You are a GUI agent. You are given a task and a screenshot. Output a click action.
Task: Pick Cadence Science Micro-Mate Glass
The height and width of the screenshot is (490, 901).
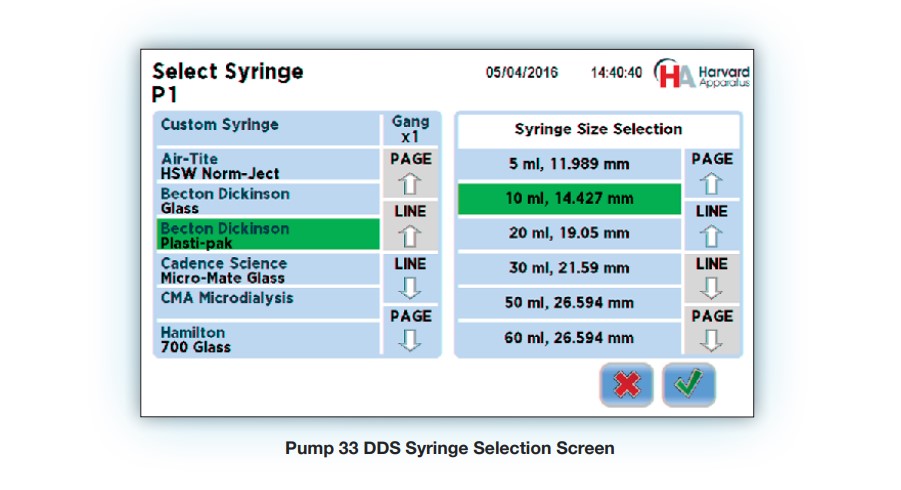click(x=266, y=270)
